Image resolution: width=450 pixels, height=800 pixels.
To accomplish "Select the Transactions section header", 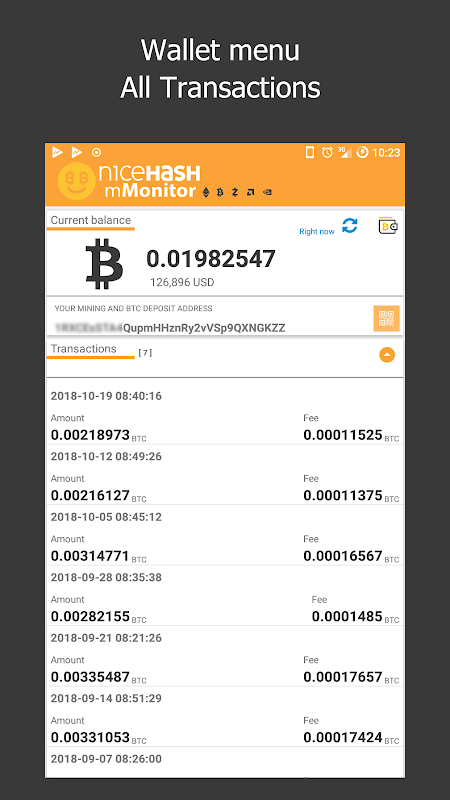I will (84, 349).
